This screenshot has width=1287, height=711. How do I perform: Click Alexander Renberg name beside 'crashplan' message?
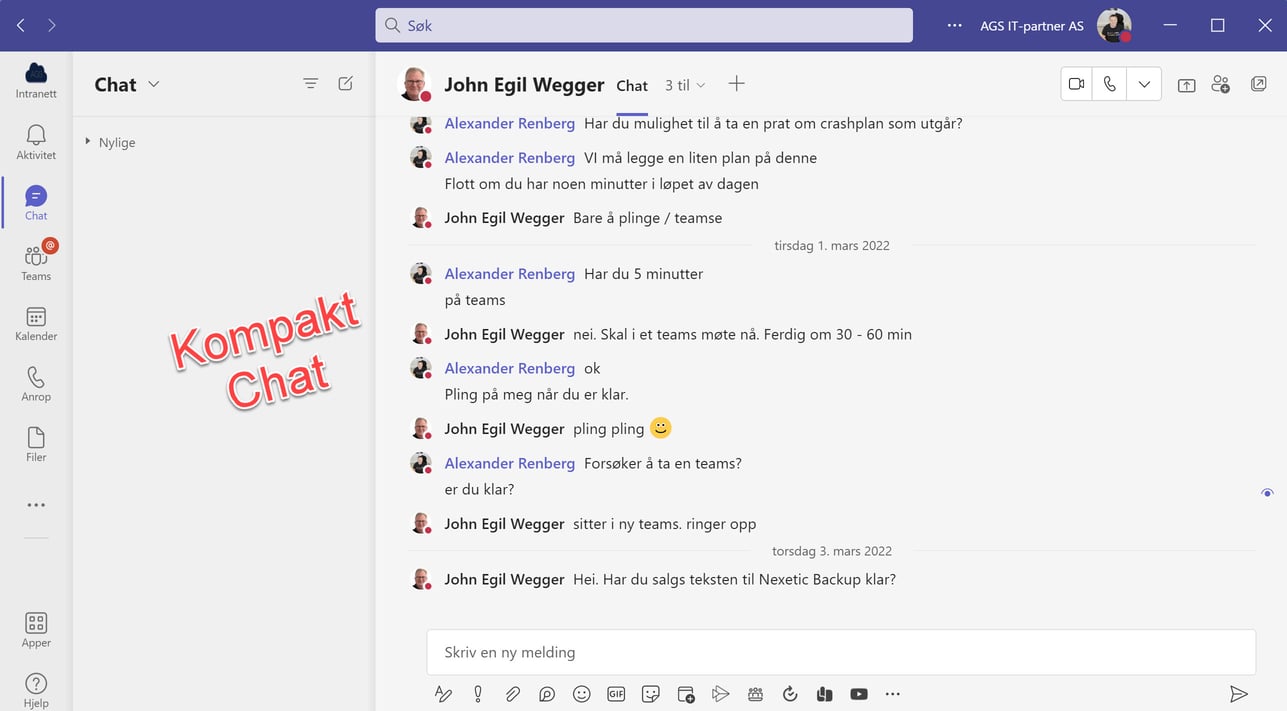coord(510,123)
